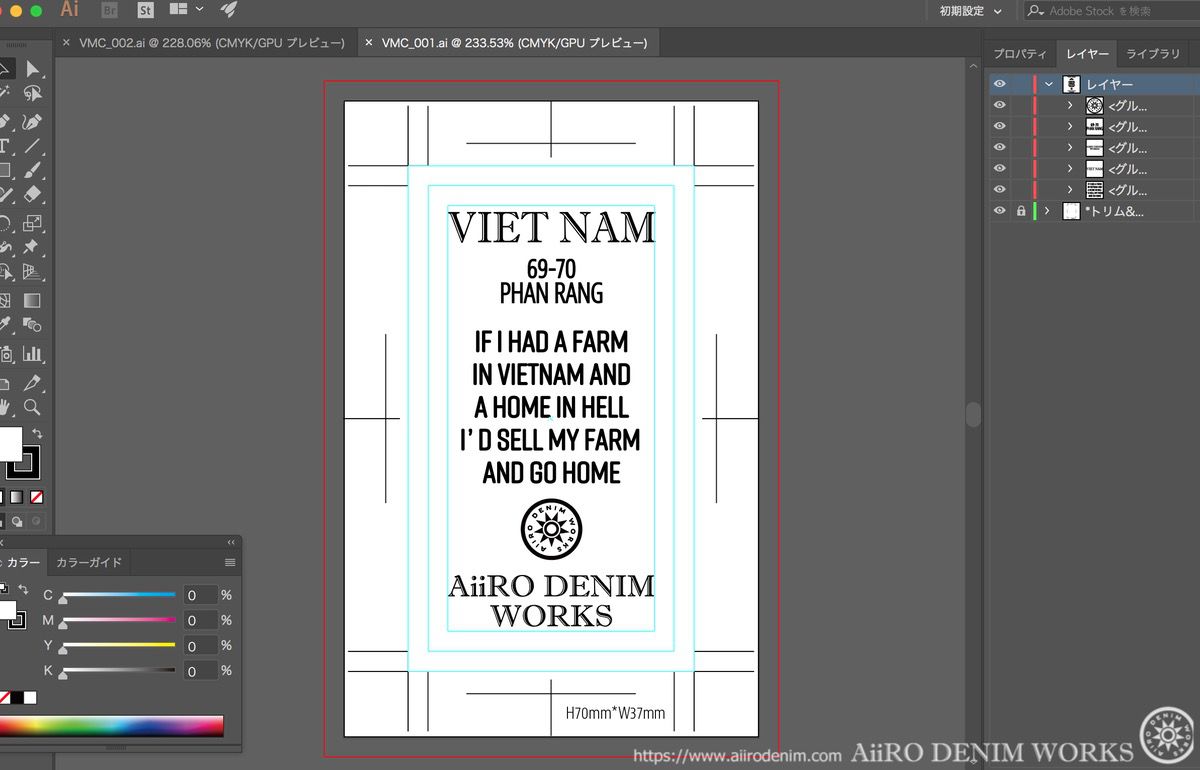Screen dimensions: 1200x770
Task: Collapse the Color panel with double arrows
Action: tap(231, 542)
